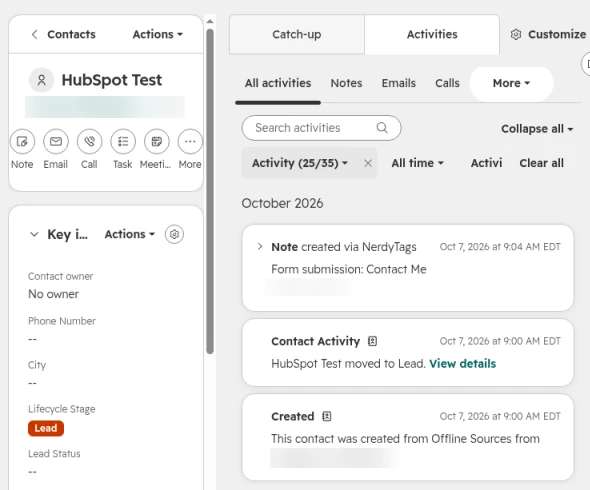Open the Collapse all dropdown

pos(537,129)
